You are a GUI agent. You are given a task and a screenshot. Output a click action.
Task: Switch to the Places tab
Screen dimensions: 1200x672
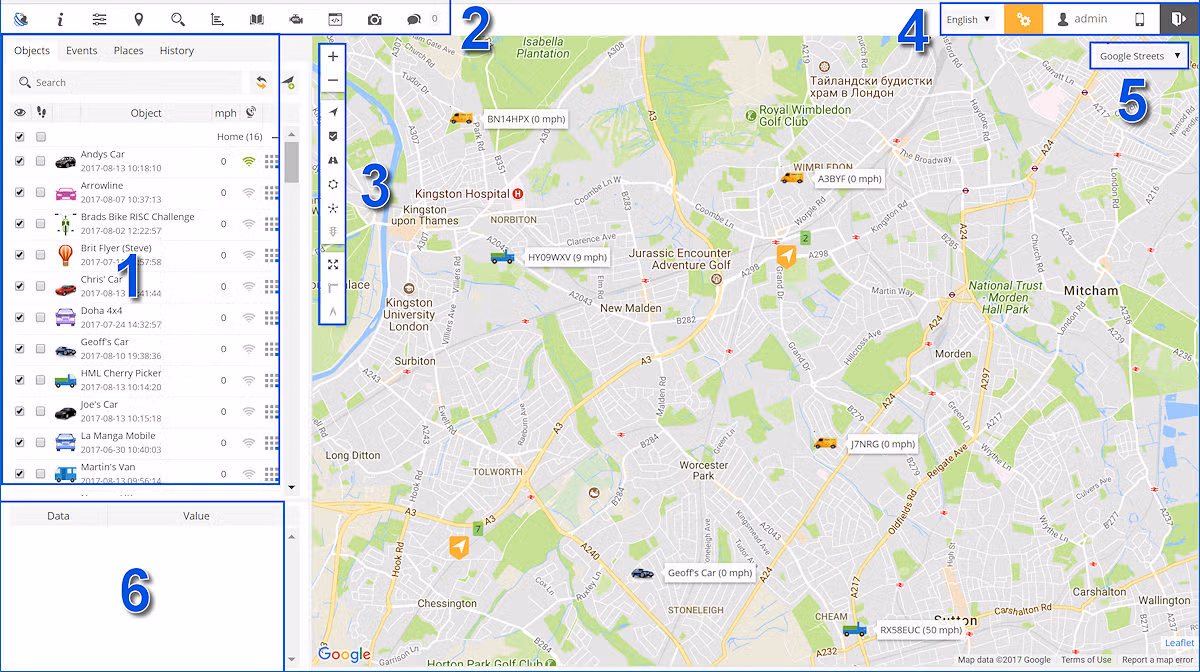(128, 51)
